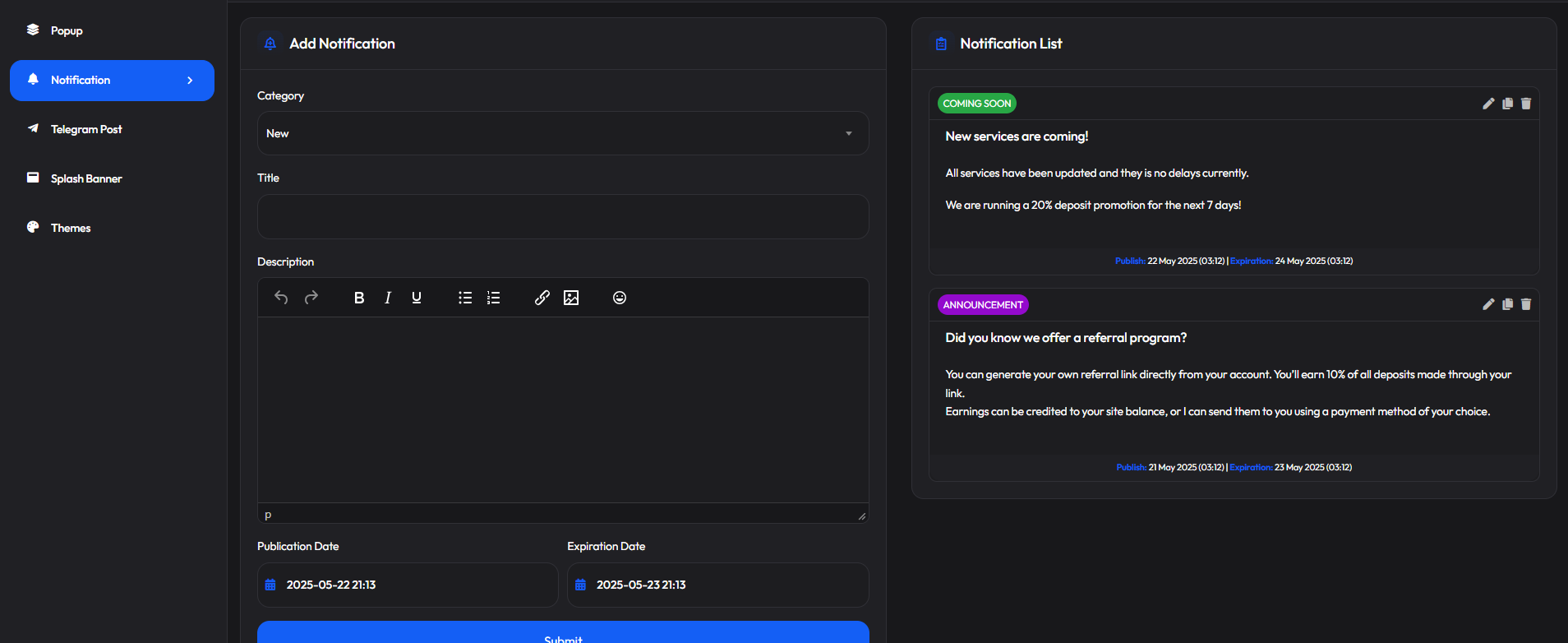1568x643 pixels.
Task: Click the '20% deposit promotion' text line
Action: click(1093, 206)
